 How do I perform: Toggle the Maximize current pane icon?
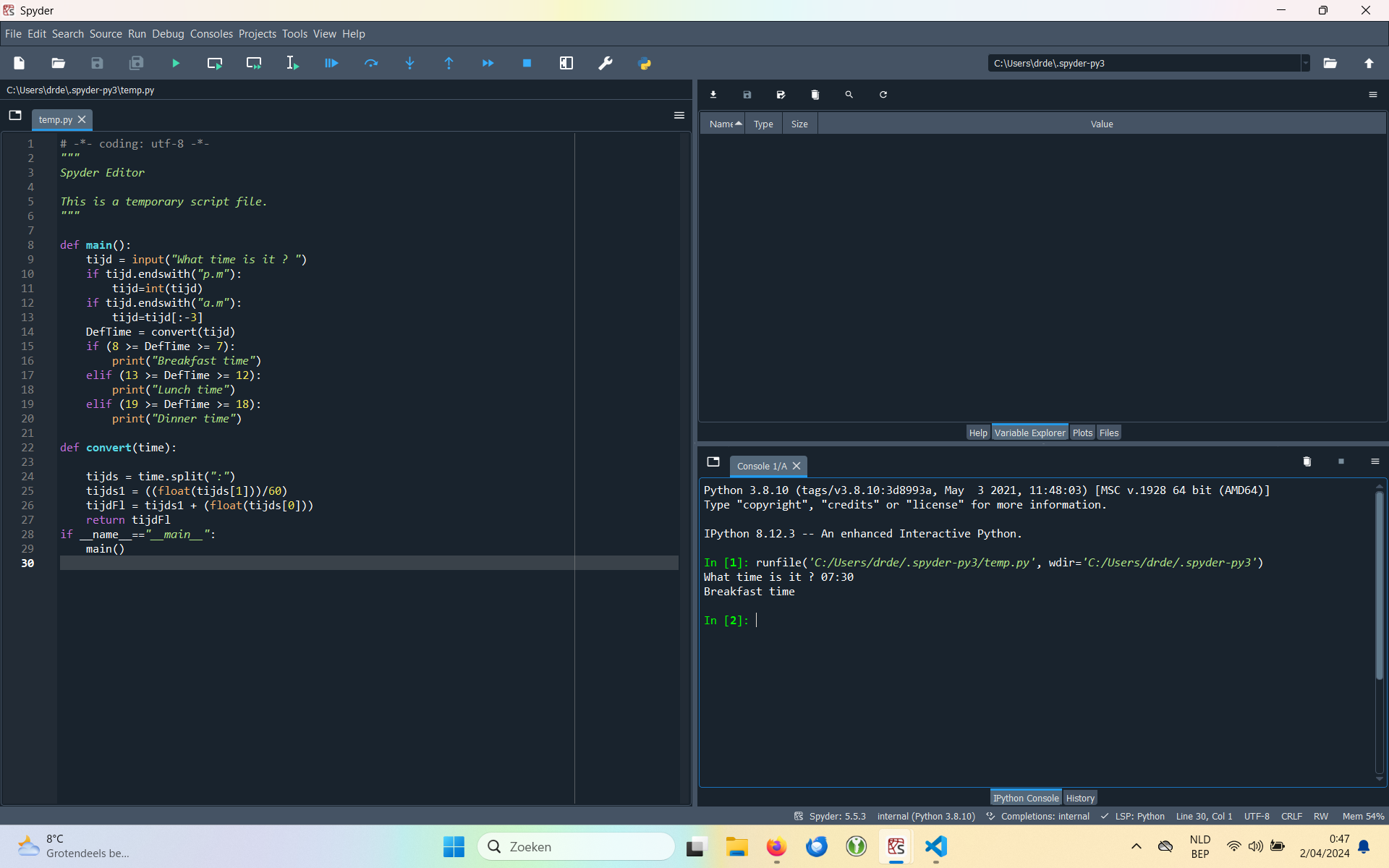coord(566,64)
